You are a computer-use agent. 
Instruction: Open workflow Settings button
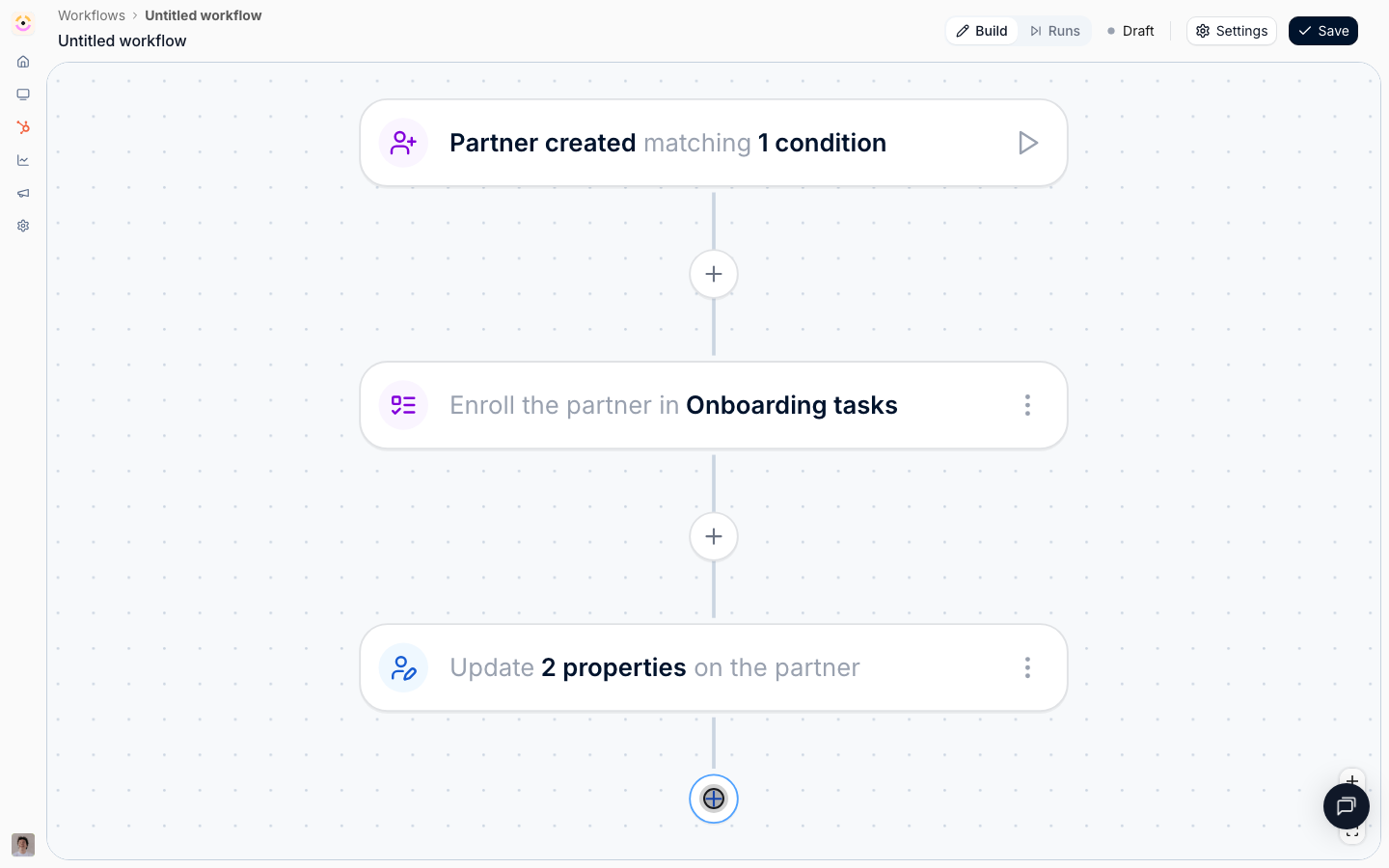[1232, 31]
